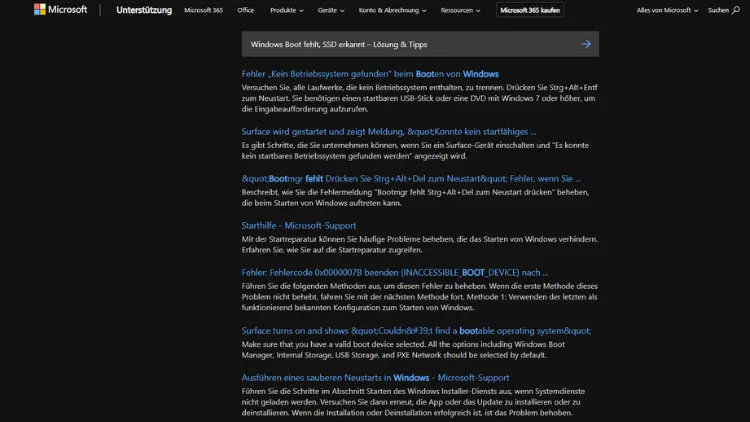750x422 pixels.
Task: Expand Alles von Microsoft menu
Action: [x=667, y=10]
